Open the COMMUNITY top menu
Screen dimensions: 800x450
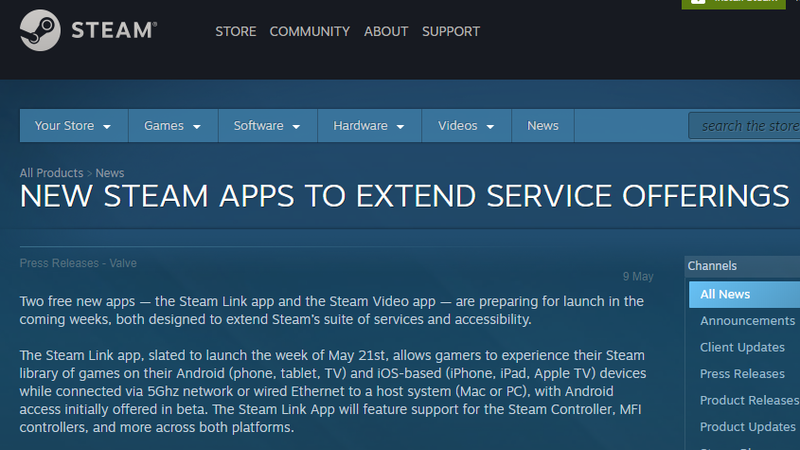point(309,32)
